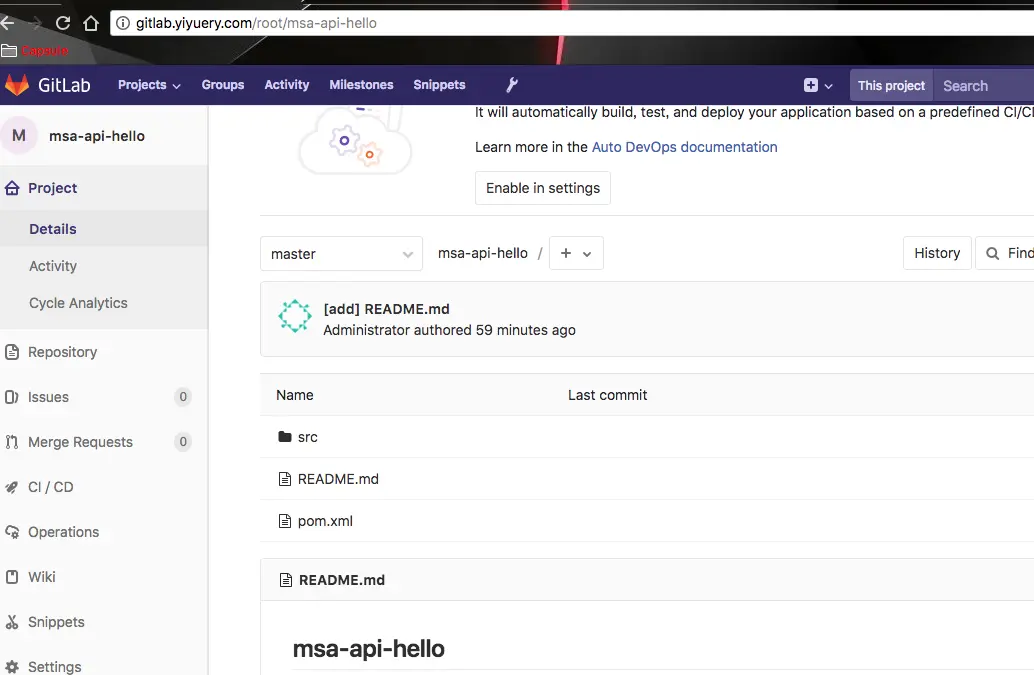Click the Enable in settings button

click(x=543, y=188)
